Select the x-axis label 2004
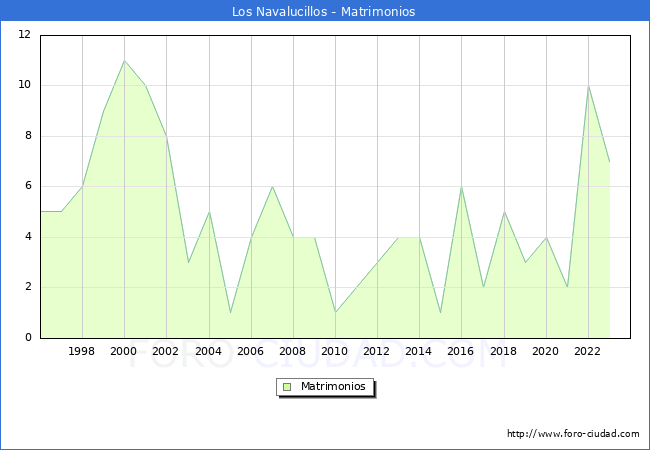 click(208, 351)
